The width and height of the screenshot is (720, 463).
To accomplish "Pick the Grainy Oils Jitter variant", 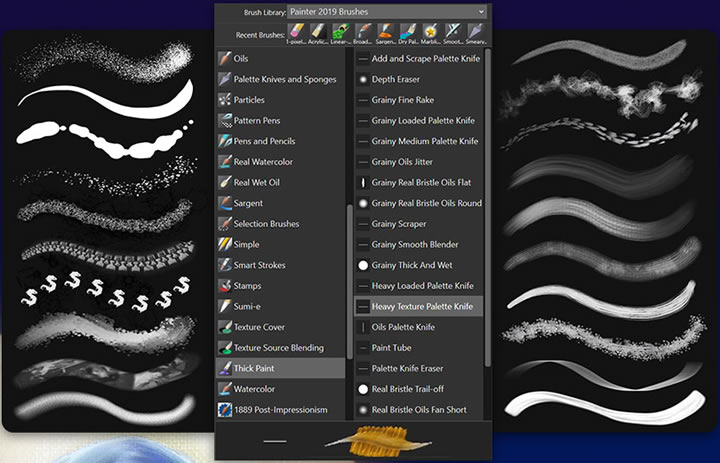I will pyautogui.click(x=419, y=162).
